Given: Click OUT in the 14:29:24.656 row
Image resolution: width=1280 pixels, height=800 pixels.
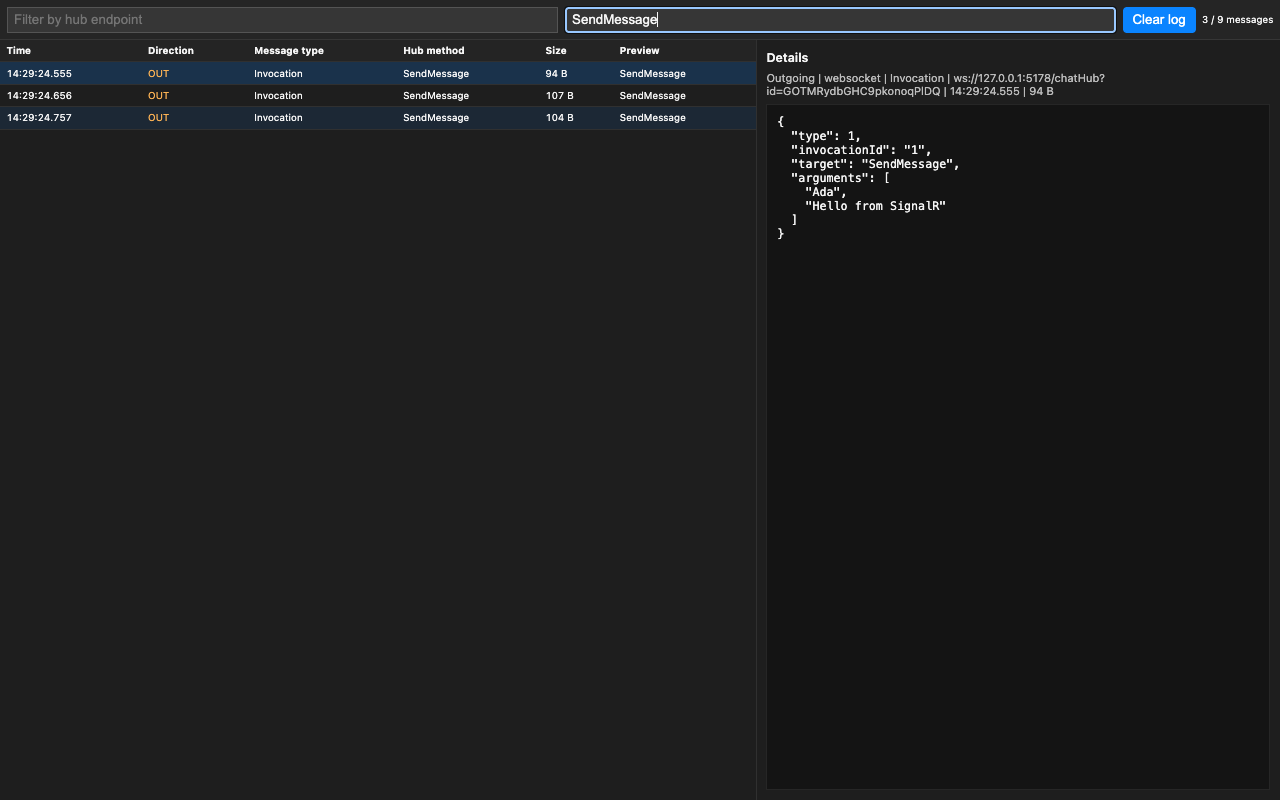Looking at the screenshot, I should pyautogui.click(x=159, y=96).
